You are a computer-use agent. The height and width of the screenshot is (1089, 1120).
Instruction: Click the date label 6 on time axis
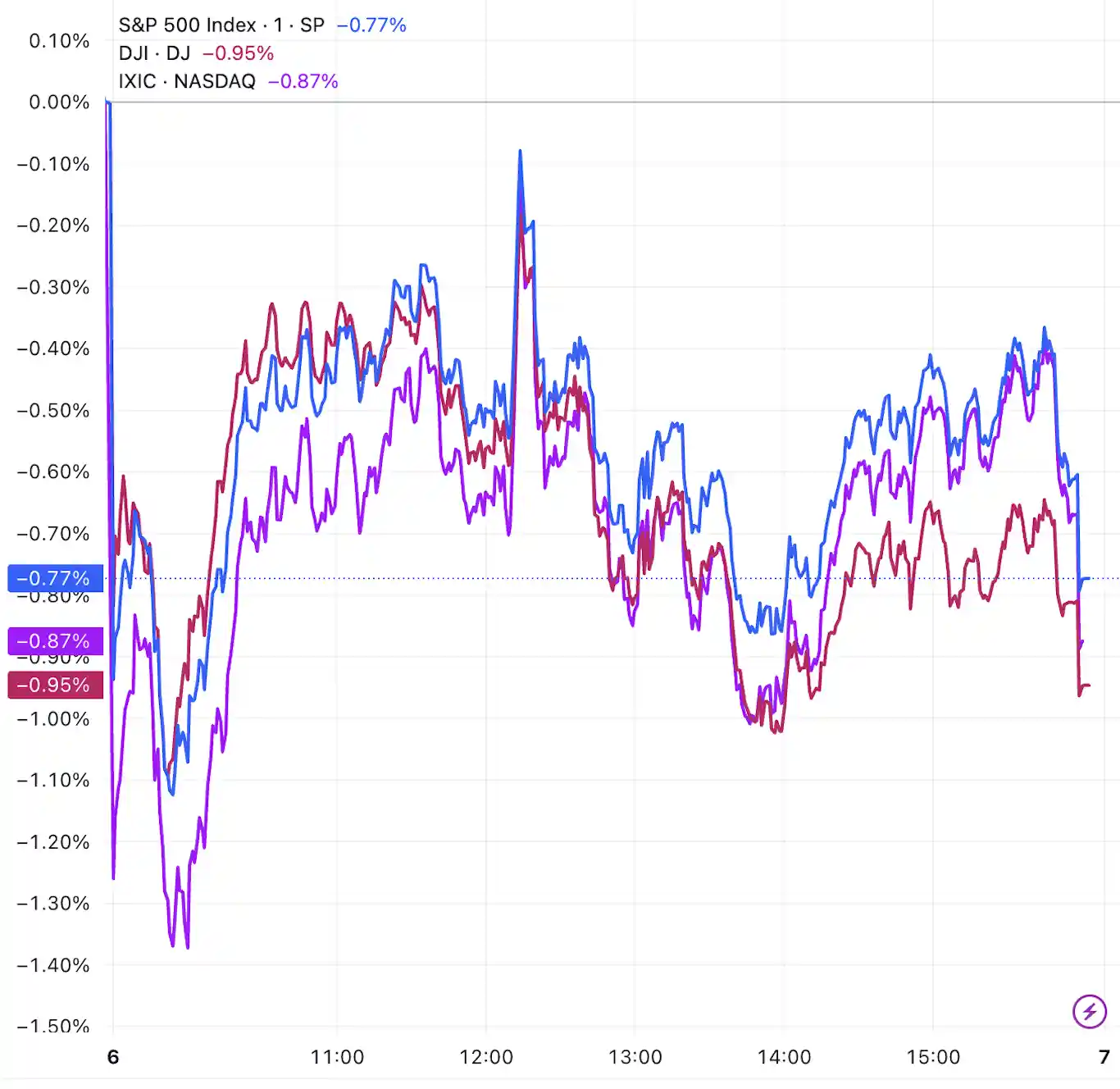coord(113,1057)
